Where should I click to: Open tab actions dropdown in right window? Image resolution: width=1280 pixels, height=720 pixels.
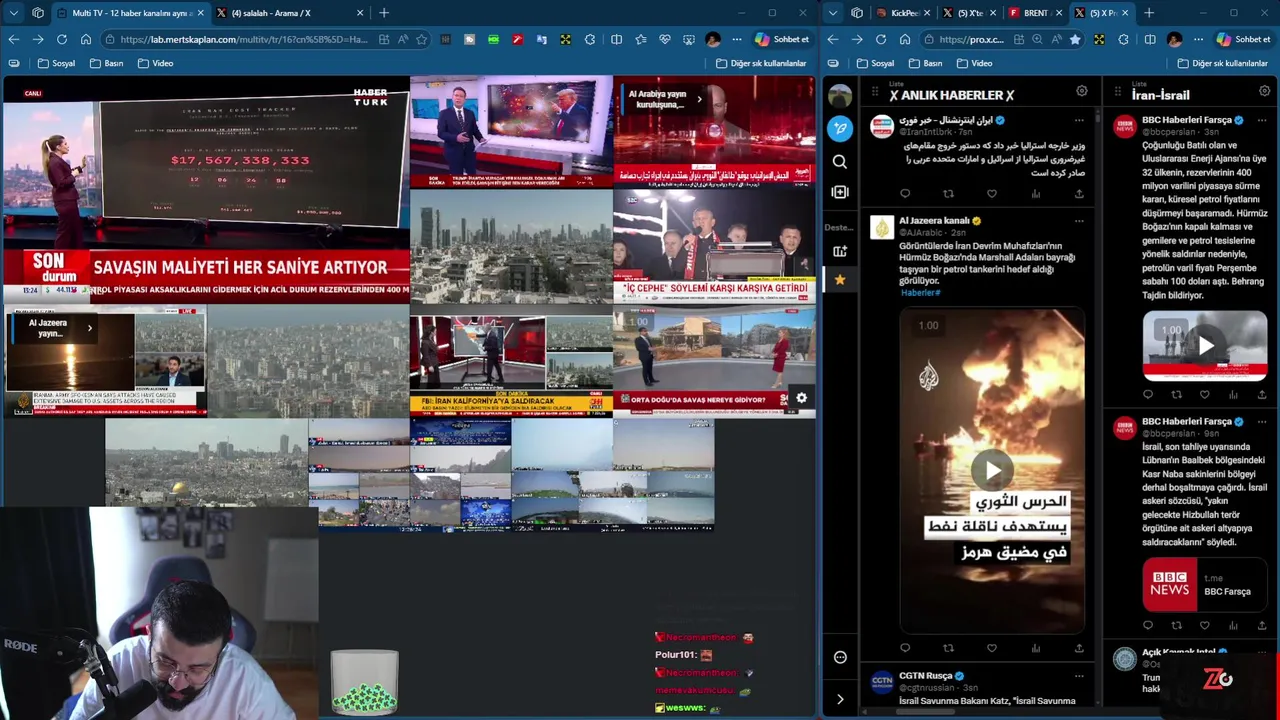[833, 13]
